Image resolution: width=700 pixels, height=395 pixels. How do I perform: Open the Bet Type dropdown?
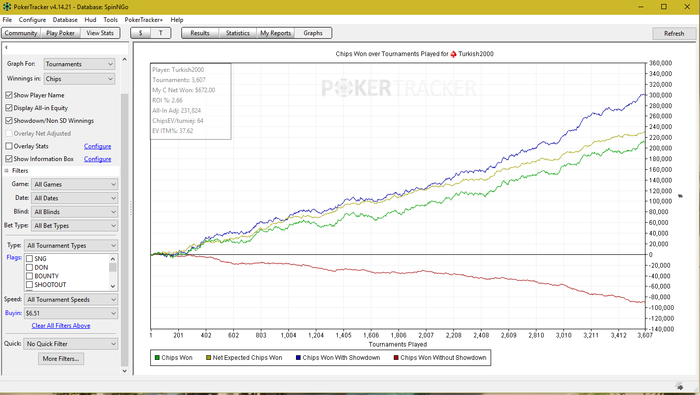click(75, 226)
